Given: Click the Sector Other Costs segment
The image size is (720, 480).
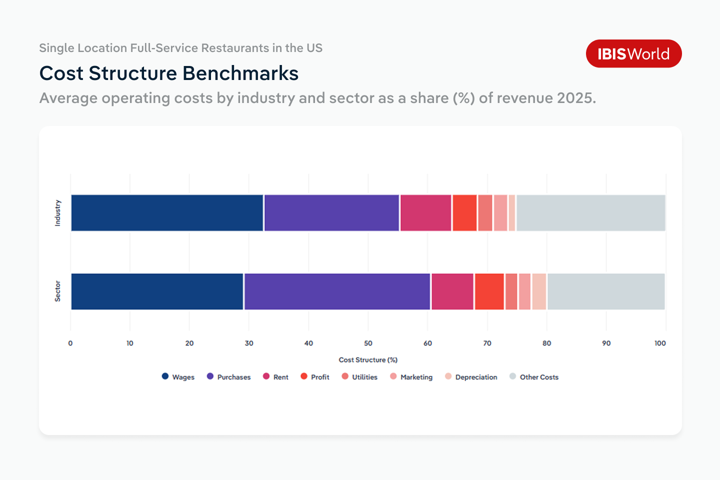Looking at the screenshot, I should pos(606,291).
